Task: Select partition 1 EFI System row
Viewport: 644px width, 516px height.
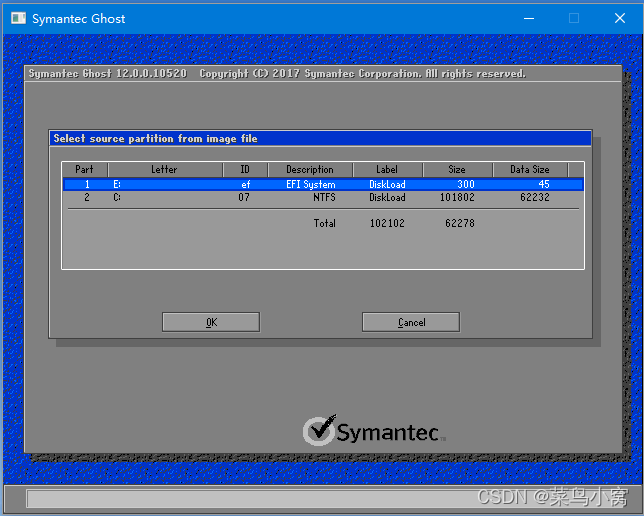Action: coord(323,184)
